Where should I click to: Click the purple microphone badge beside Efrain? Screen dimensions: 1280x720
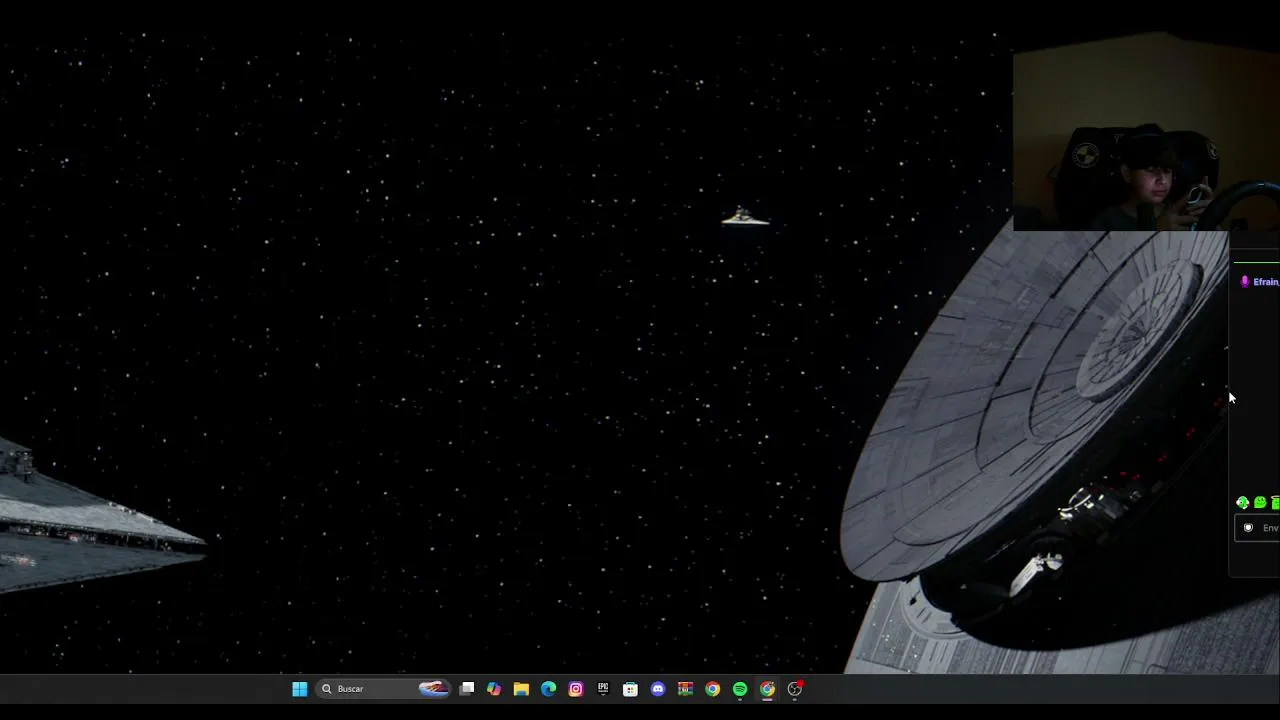point(1244,282)
